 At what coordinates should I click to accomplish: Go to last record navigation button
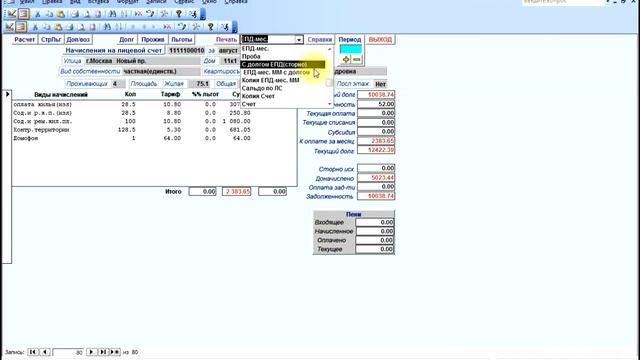pos(103,352)
